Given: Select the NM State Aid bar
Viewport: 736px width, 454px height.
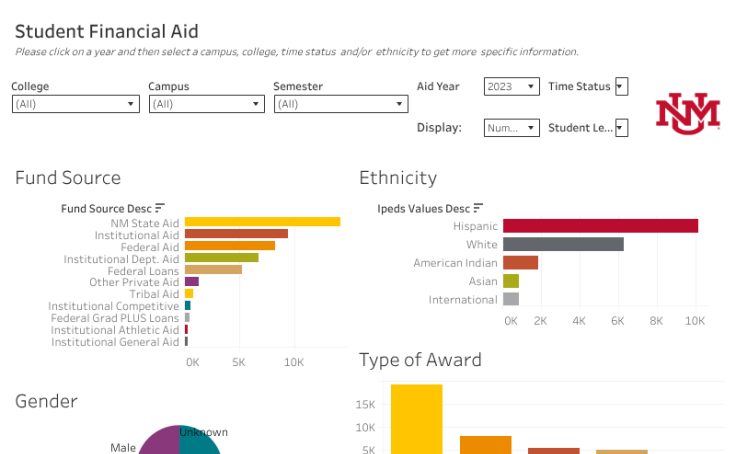Looking at the screenshot, I should [x=262, y=222].
